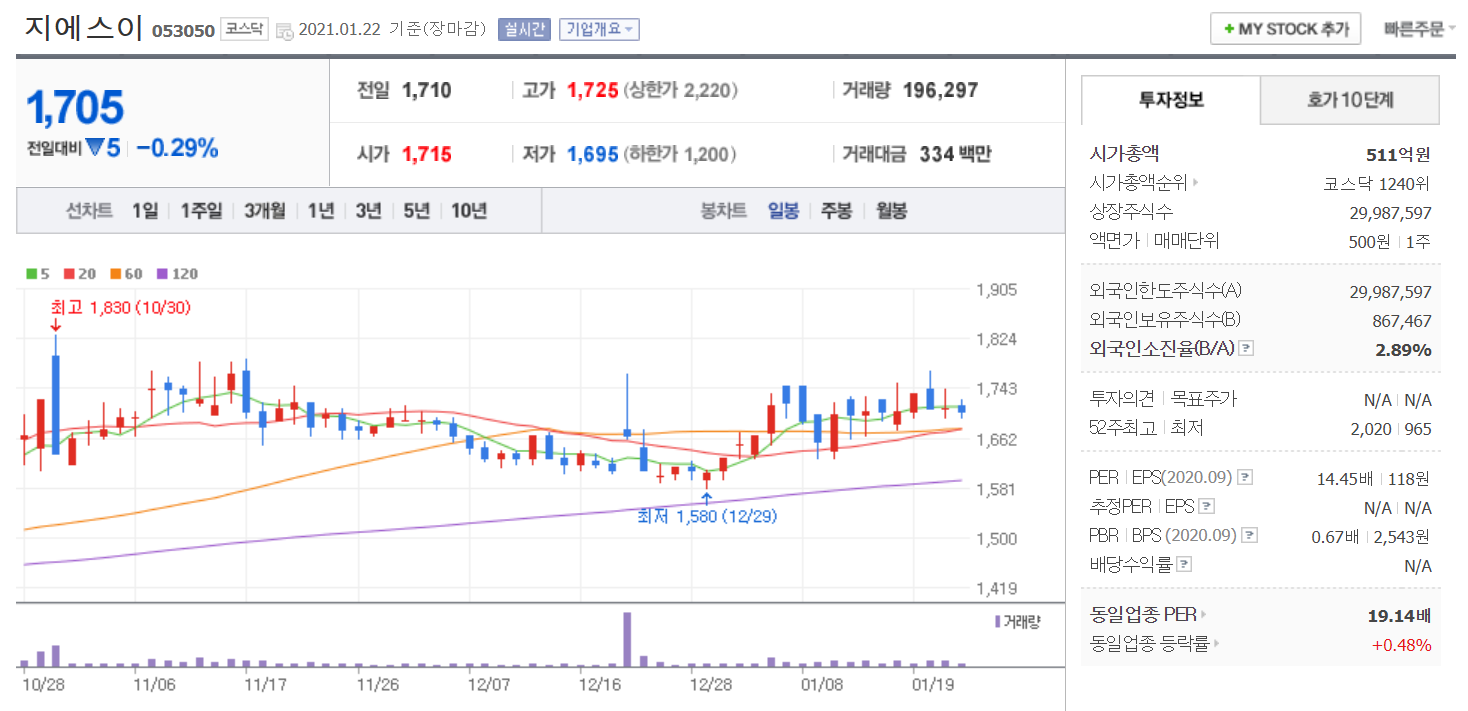Open help icon beside PER EPS(2020.09)
The image size is (1468, 711).
coord(1246,478)
